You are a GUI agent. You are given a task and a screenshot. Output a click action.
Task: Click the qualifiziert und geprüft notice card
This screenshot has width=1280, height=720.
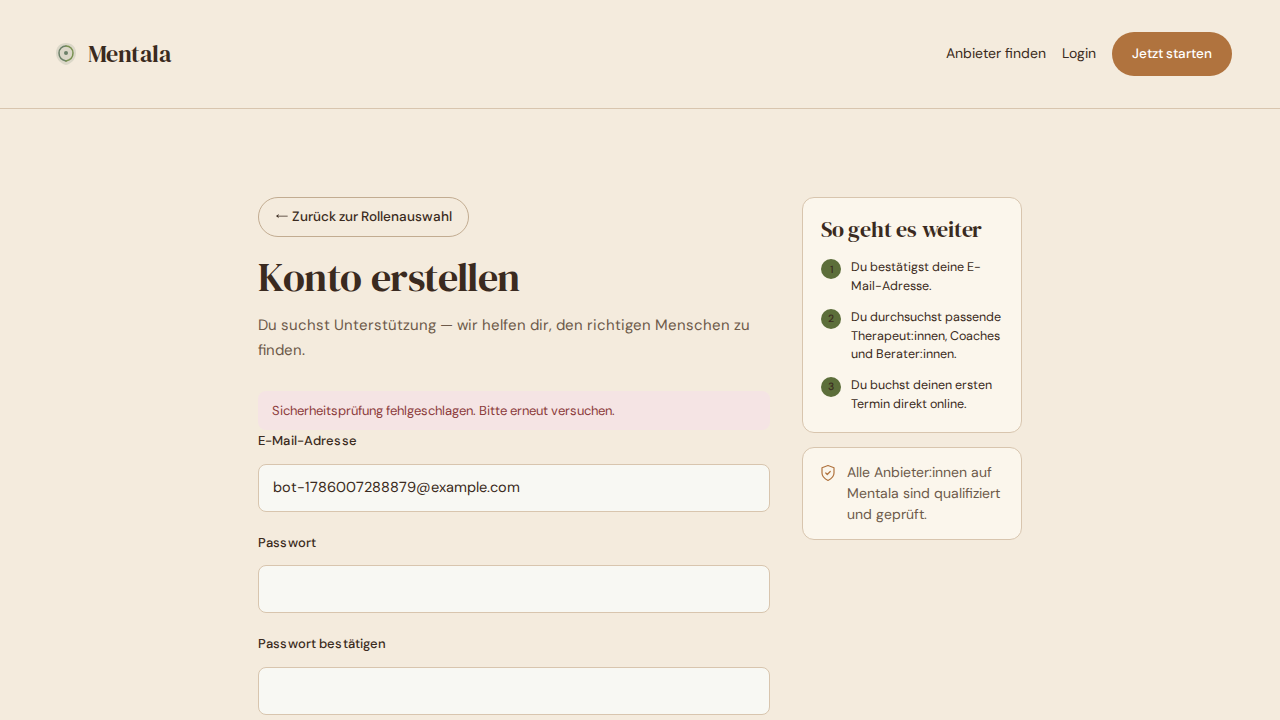coord(912,494)
